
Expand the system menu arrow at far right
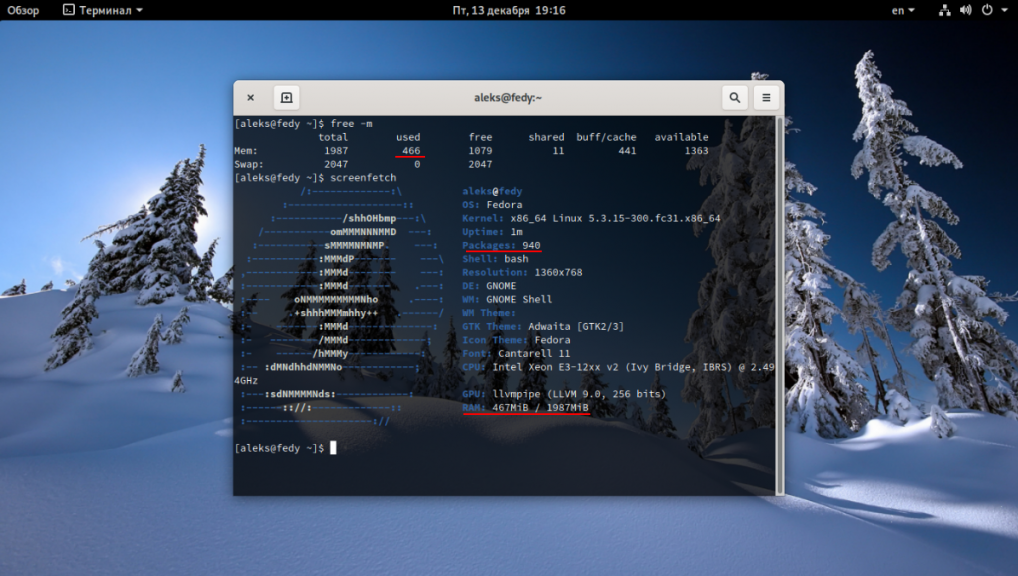click(x=1004, y=10)
